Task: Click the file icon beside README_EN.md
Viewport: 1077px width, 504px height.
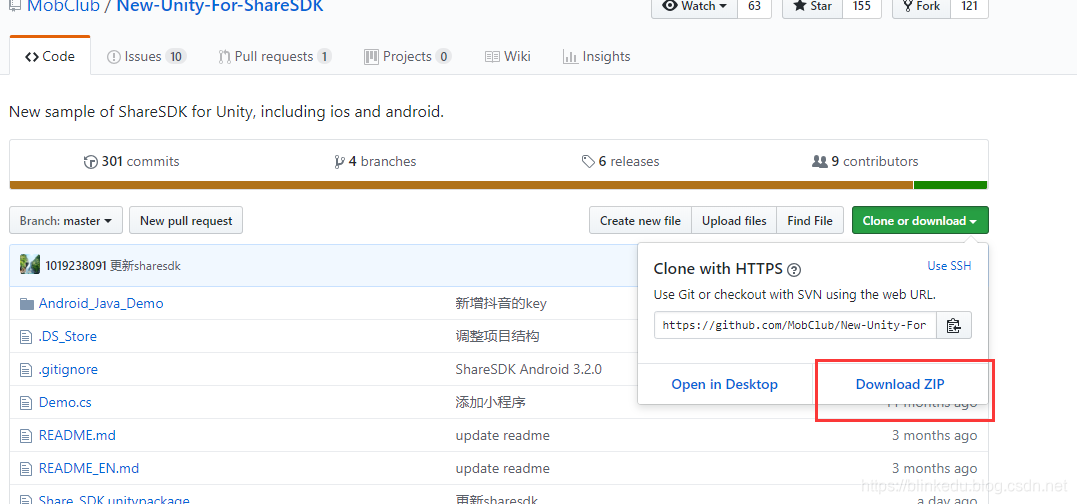Action: point(26,468)
